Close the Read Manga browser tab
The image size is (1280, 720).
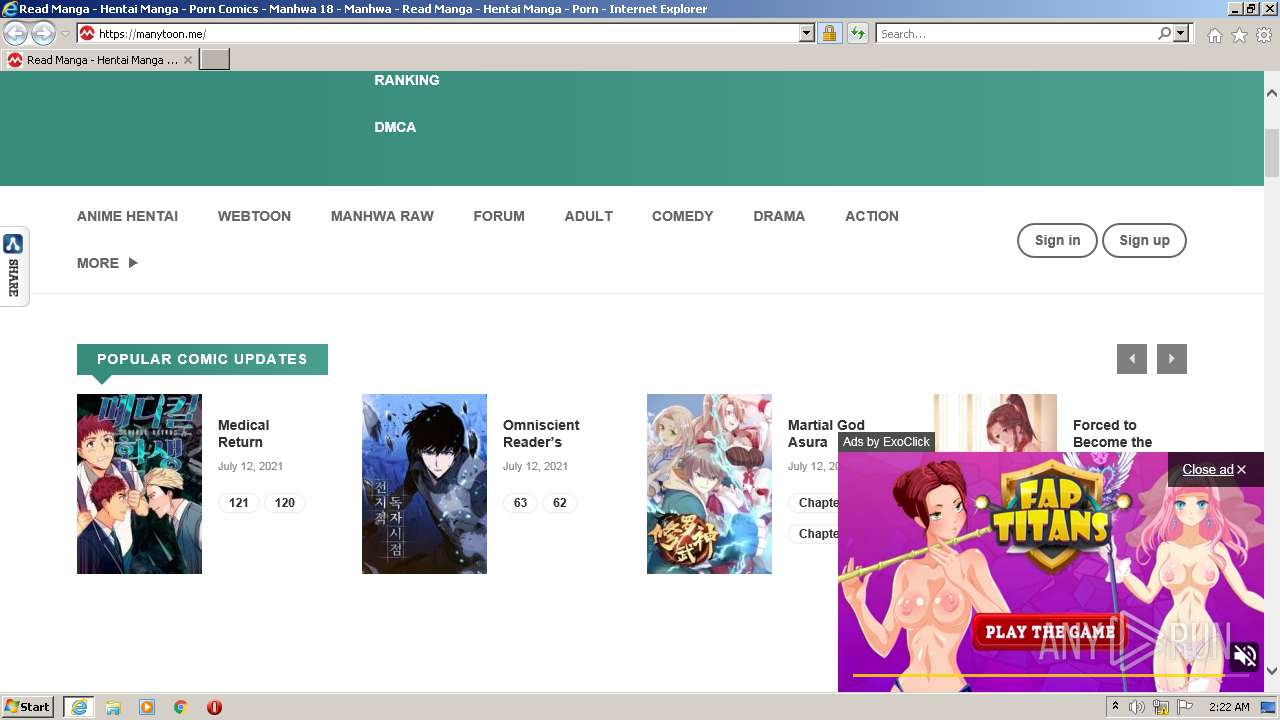coord(188,60)
